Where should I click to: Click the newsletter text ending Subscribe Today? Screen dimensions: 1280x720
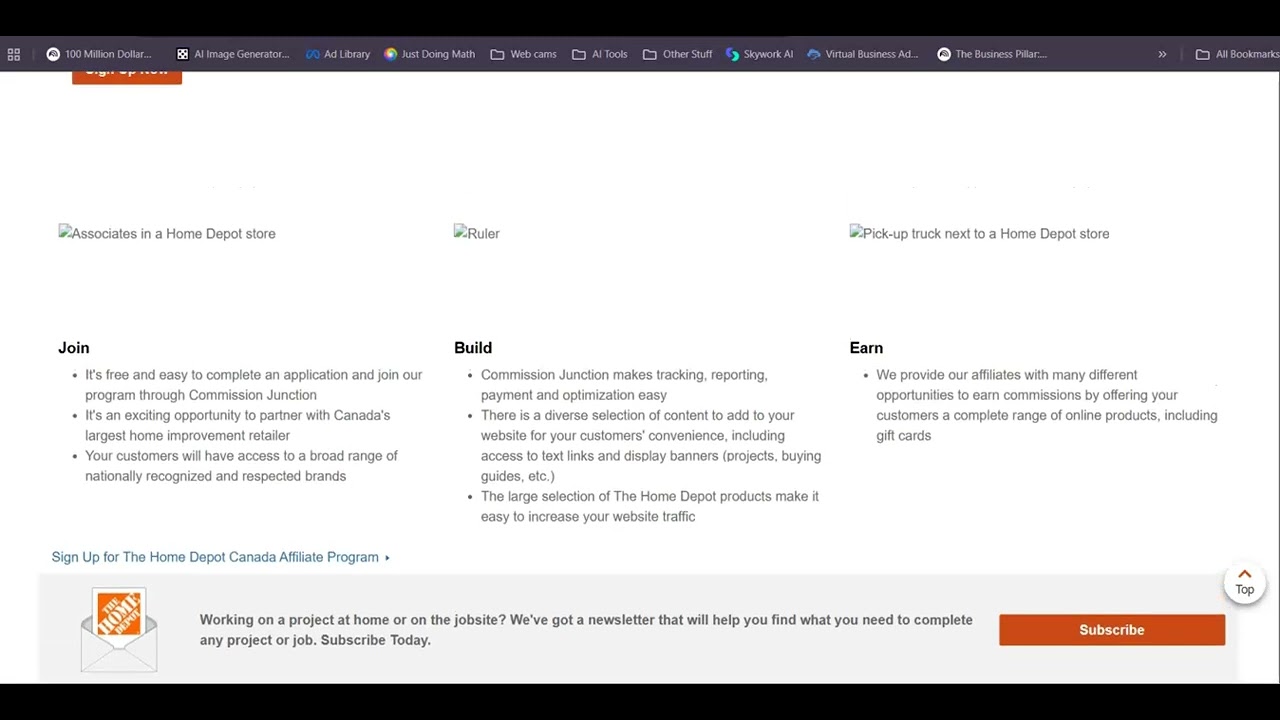[x=586, y=630]
